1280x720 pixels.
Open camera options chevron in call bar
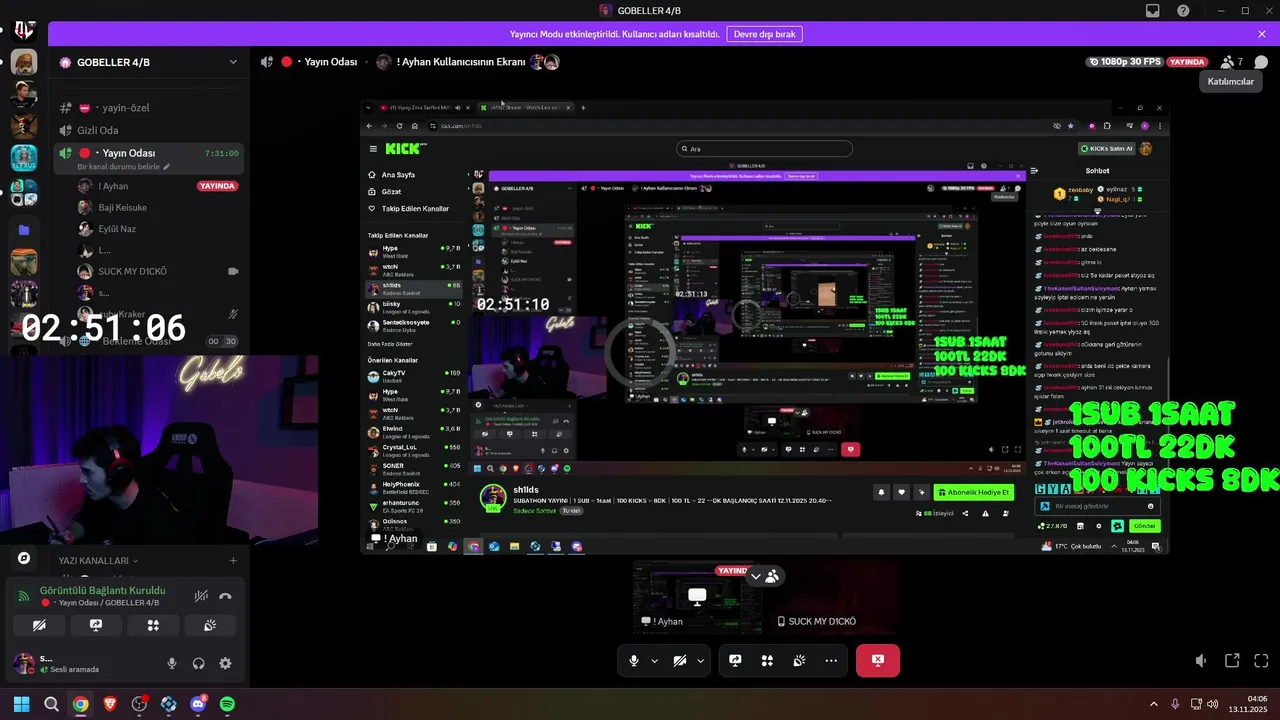(701, 661)
